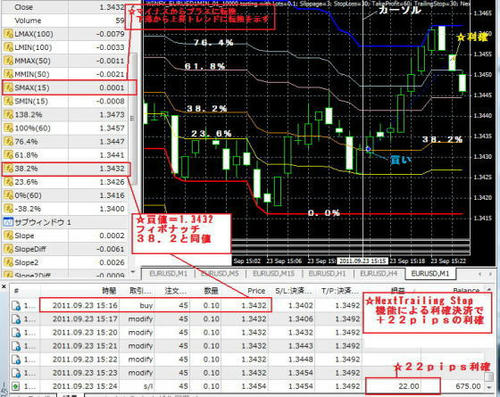The image size is (500, 397).
Task: Click the 61.8% indicator icon
Action: point(8,155)
